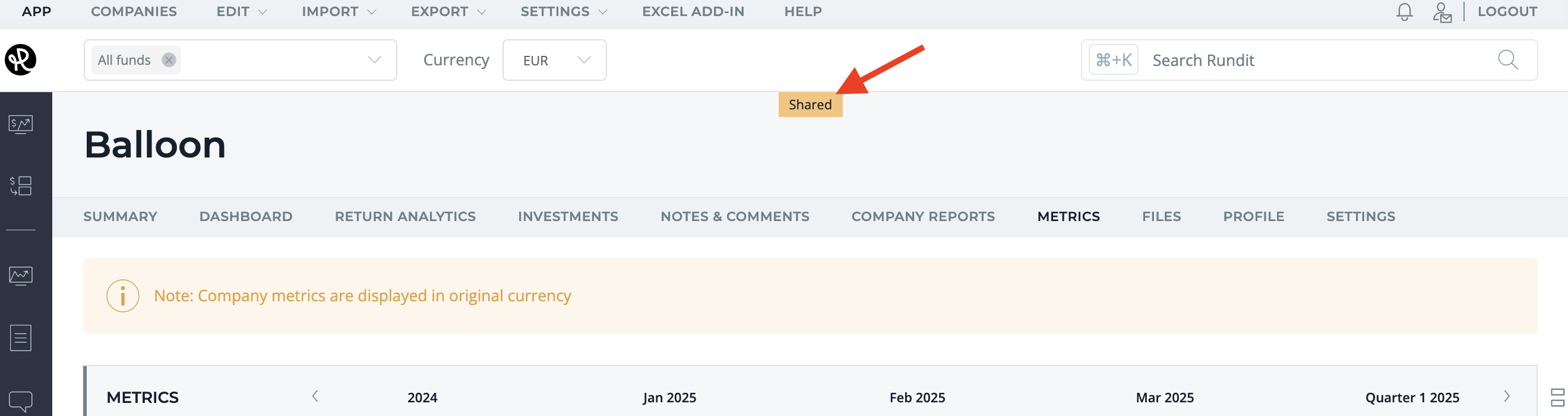Open the EUR currency dropdown
The height and width of the screenshot is (416, 1568).
tap(555, 59)
